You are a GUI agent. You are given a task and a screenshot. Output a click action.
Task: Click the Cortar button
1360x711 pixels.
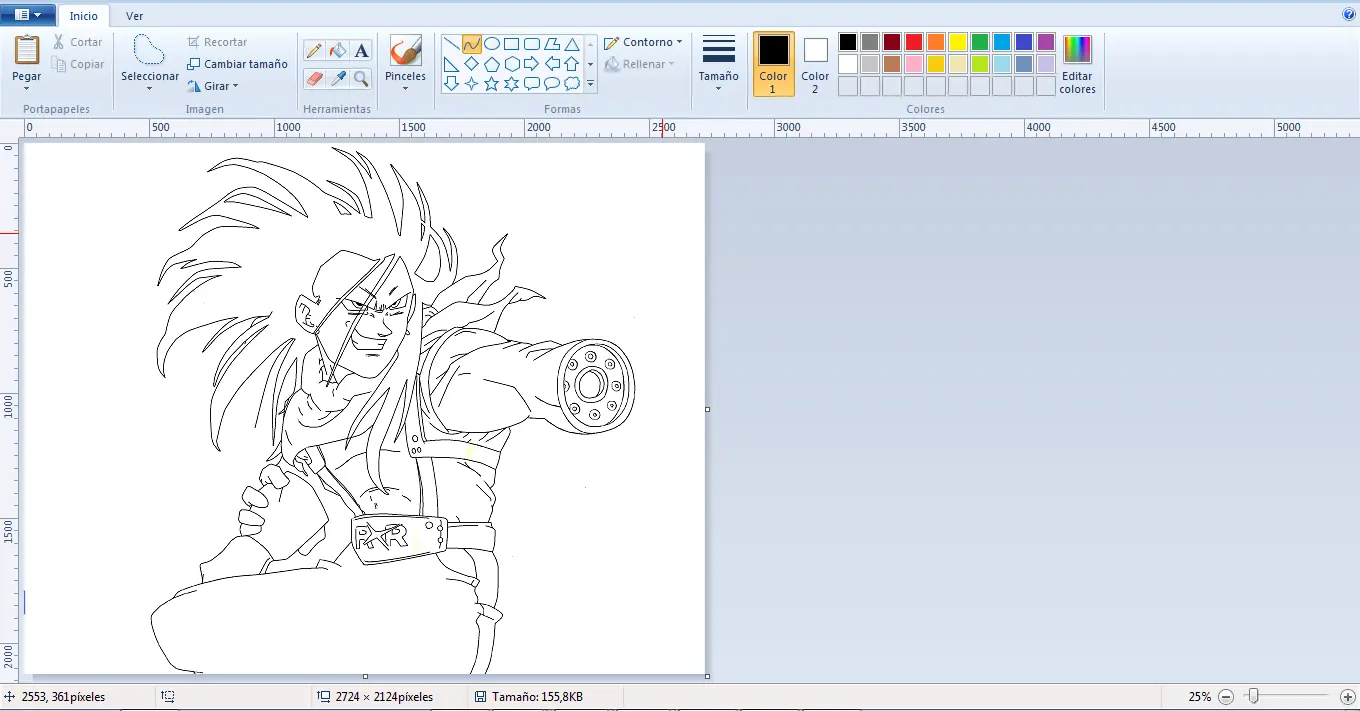pyautogui.click(x=78, y=42)
